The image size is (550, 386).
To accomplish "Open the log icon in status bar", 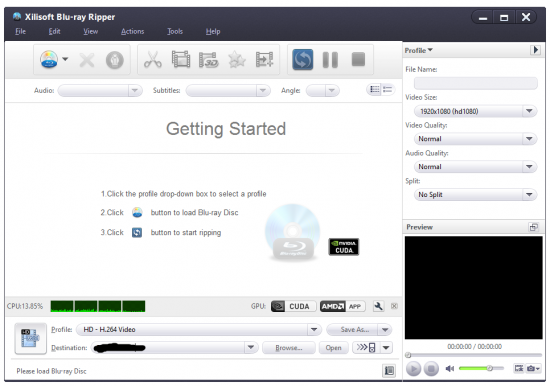I will [389, 371].
